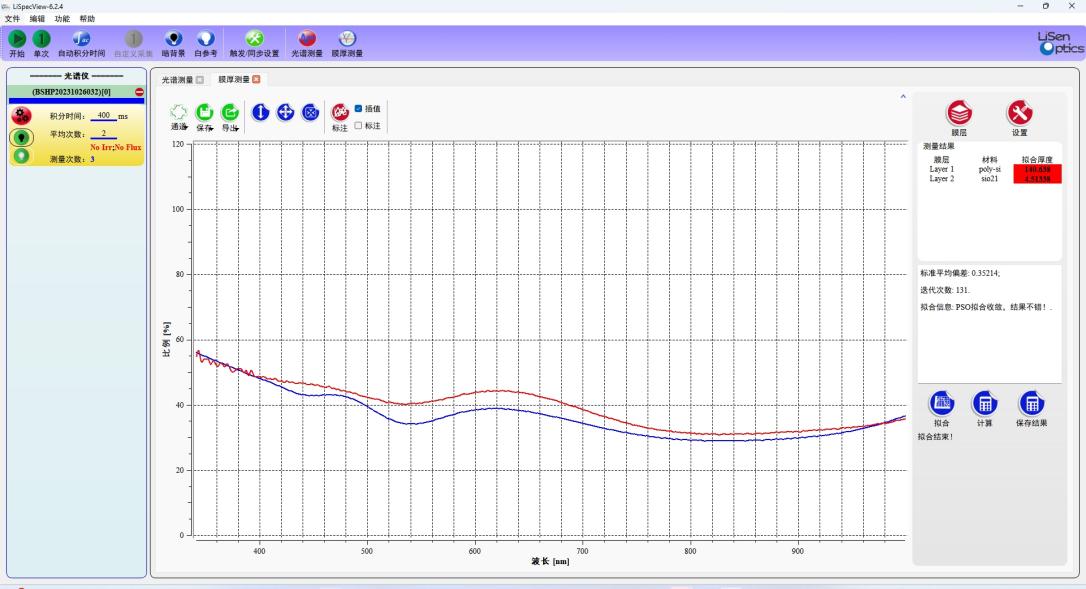Click the 测量次数 value 3

tap(92, 159)
